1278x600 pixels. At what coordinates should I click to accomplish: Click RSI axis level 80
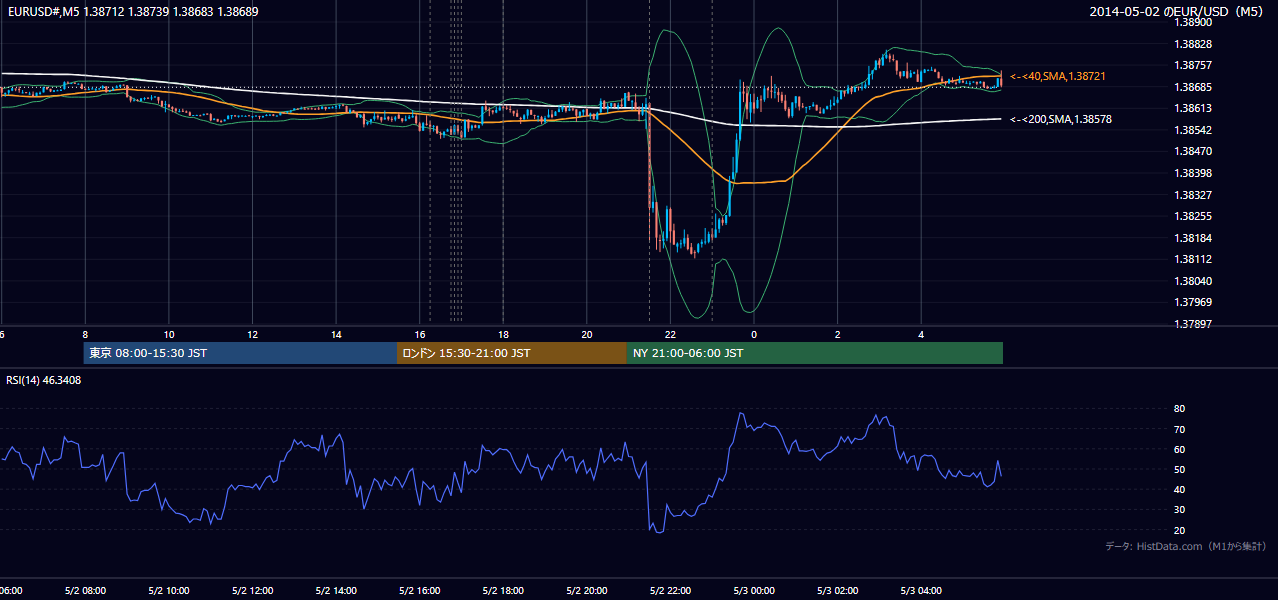[1179, 409]
